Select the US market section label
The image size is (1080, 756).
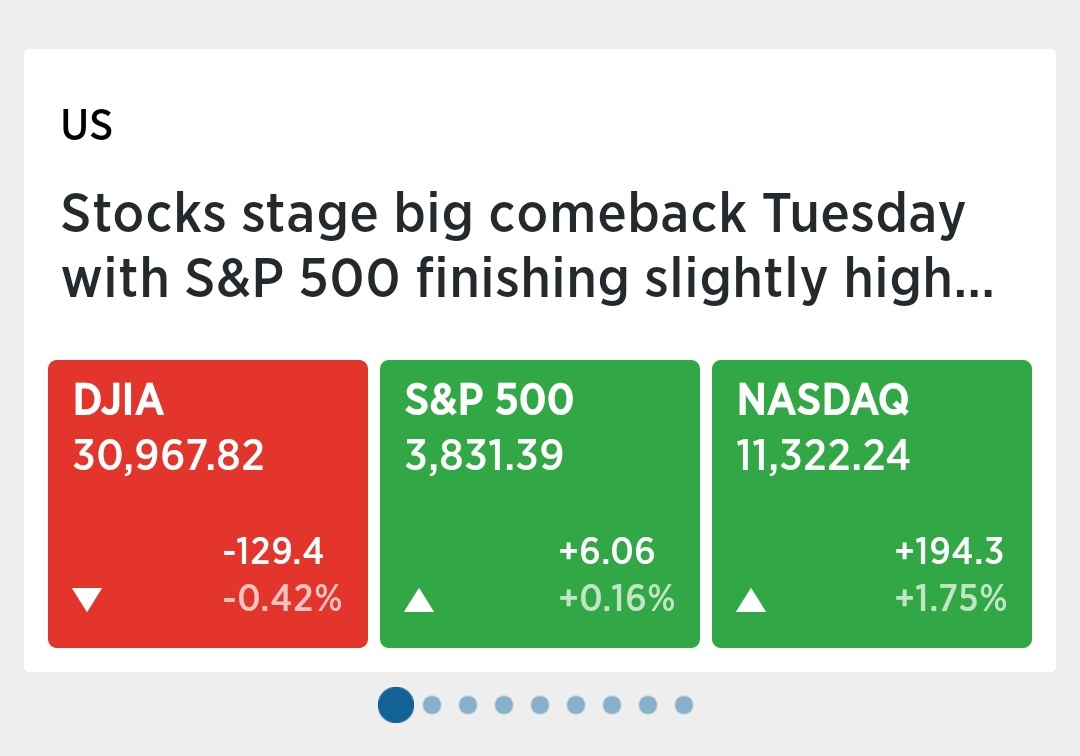[87, 125]
